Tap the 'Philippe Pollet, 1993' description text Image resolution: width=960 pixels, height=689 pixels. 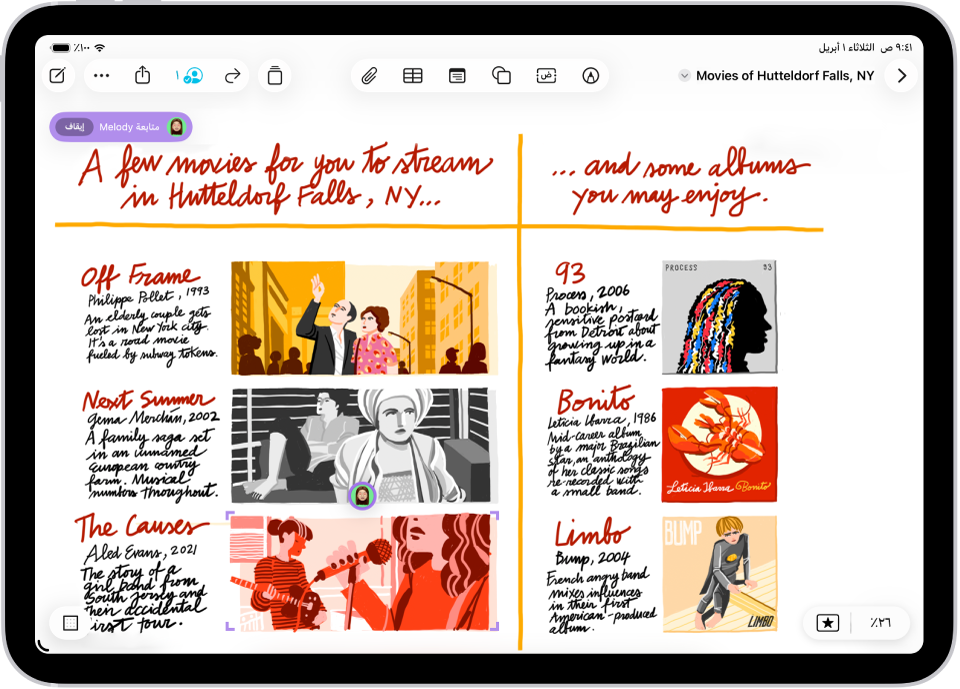(149, 297)
